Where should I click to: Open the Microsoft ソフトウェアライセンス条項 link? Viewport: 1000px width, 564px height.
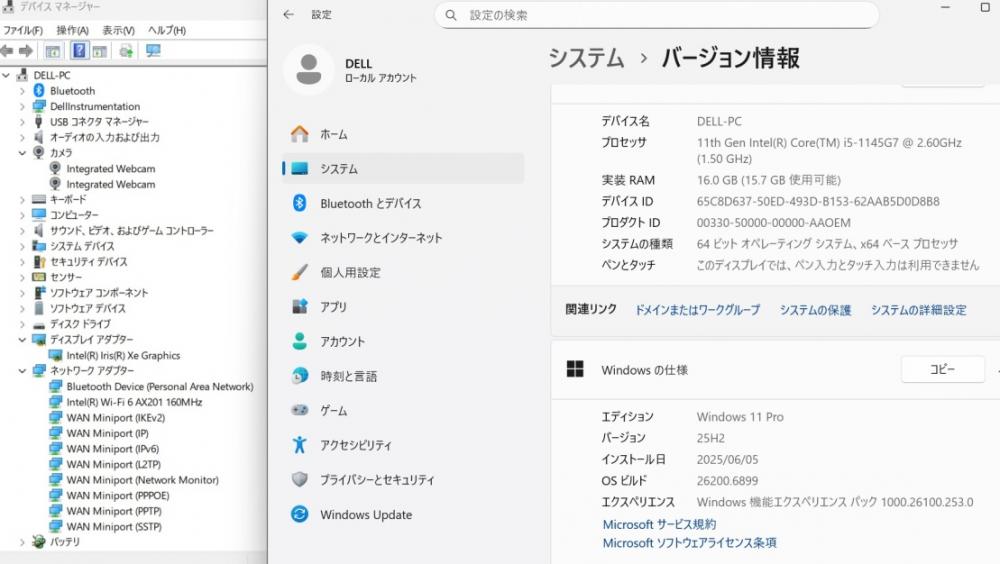coord(689,543)
